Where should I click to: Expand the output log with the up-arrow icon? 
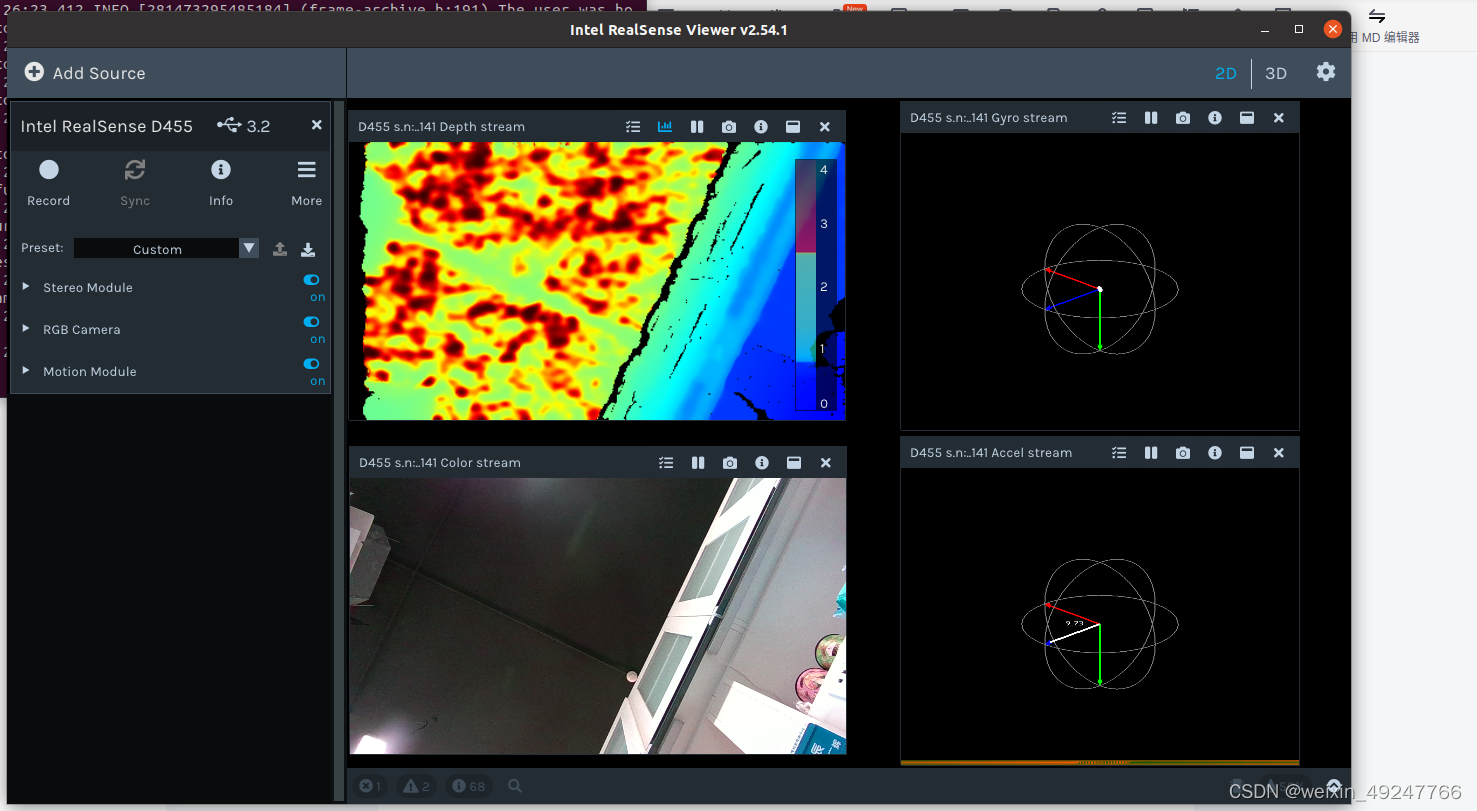pos(1333,786)
